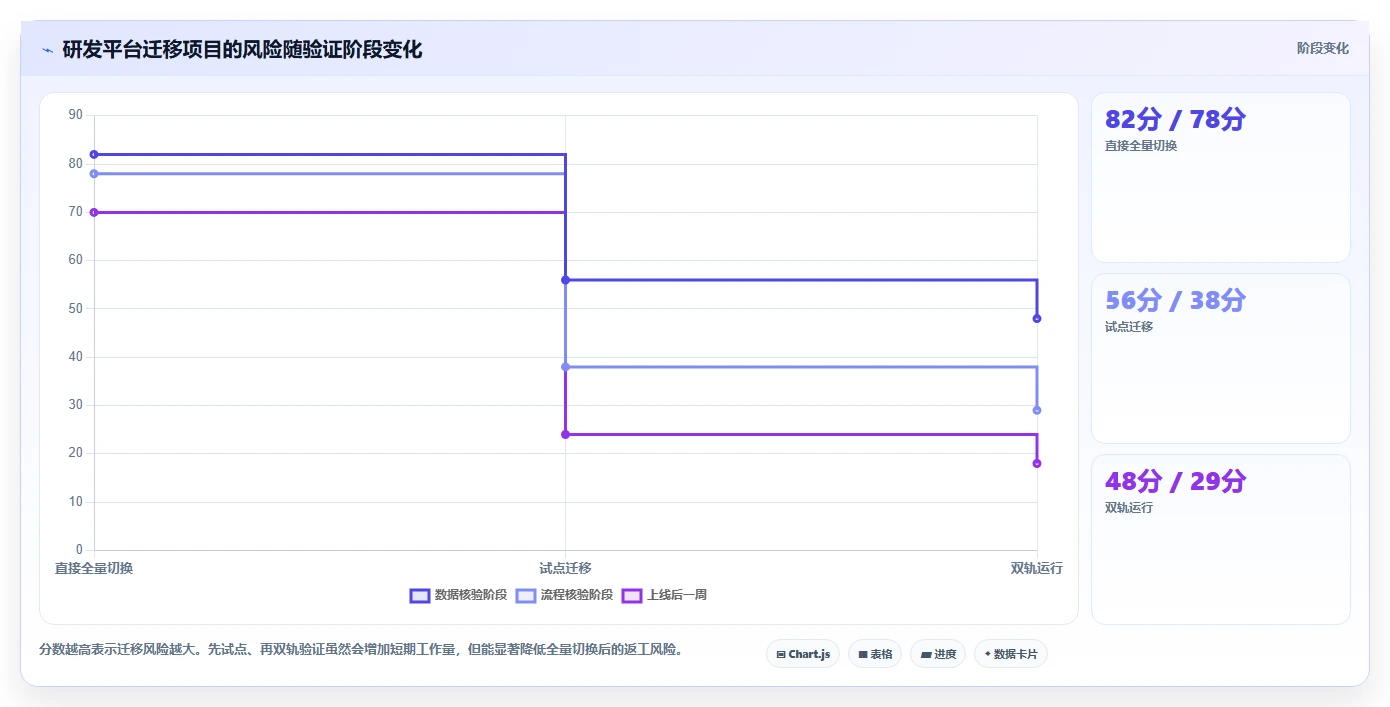Click the 50 y-axis tick label

[x=76, y=309]
